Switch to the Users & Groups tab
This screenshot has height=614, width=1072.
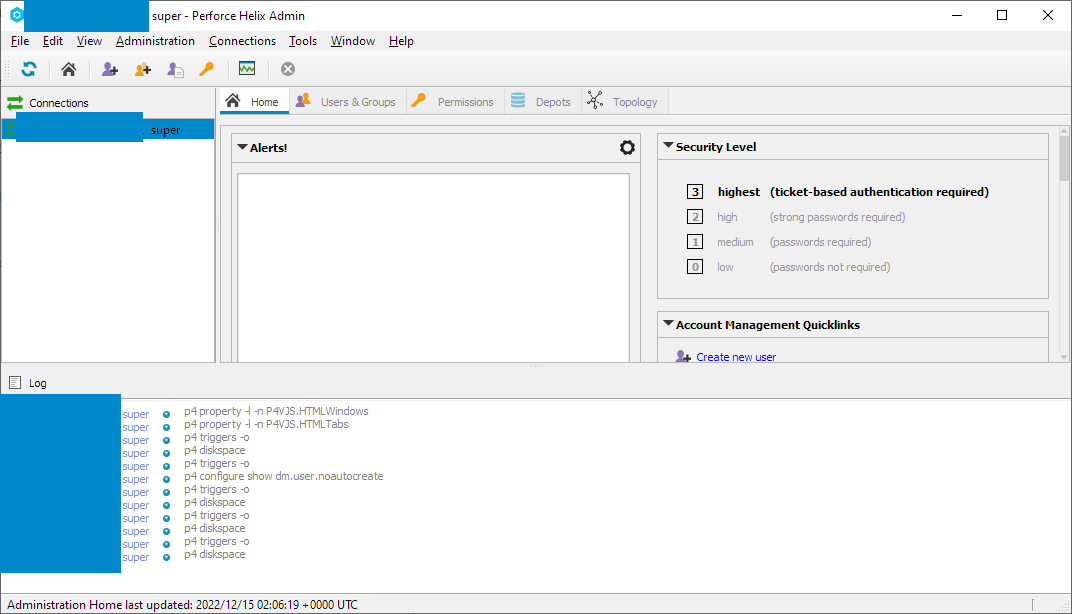348,101
